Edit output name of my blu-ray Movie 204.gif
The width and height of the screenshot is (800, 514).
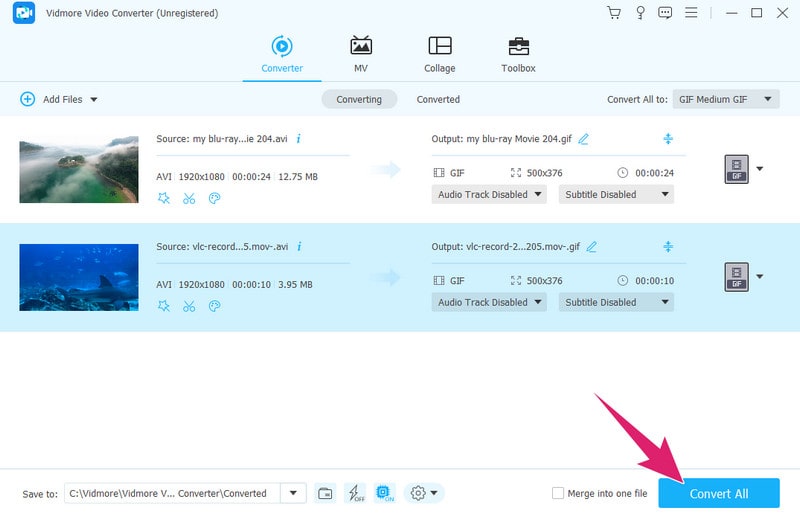pos(584,139)
